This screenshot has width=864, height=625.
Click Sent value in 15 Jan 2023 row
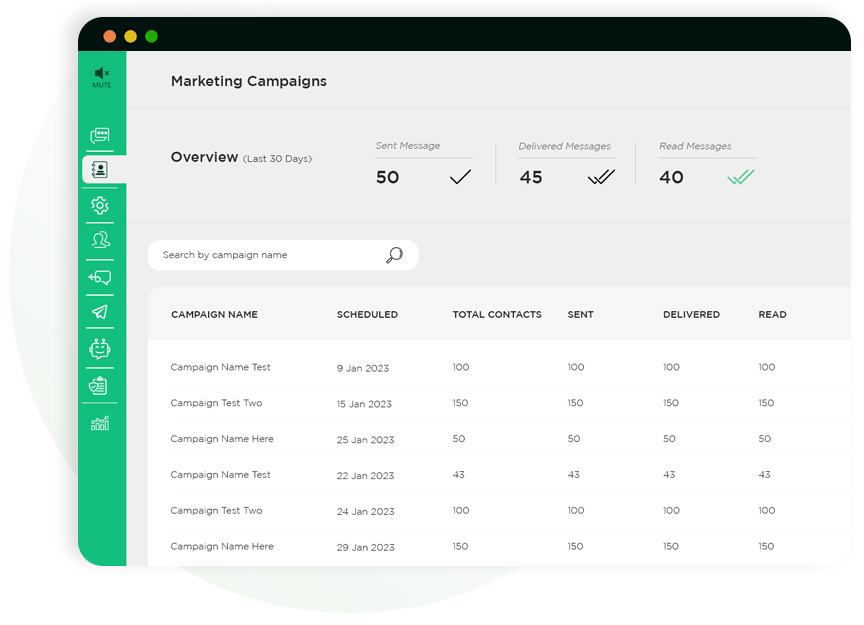[575, 403]
